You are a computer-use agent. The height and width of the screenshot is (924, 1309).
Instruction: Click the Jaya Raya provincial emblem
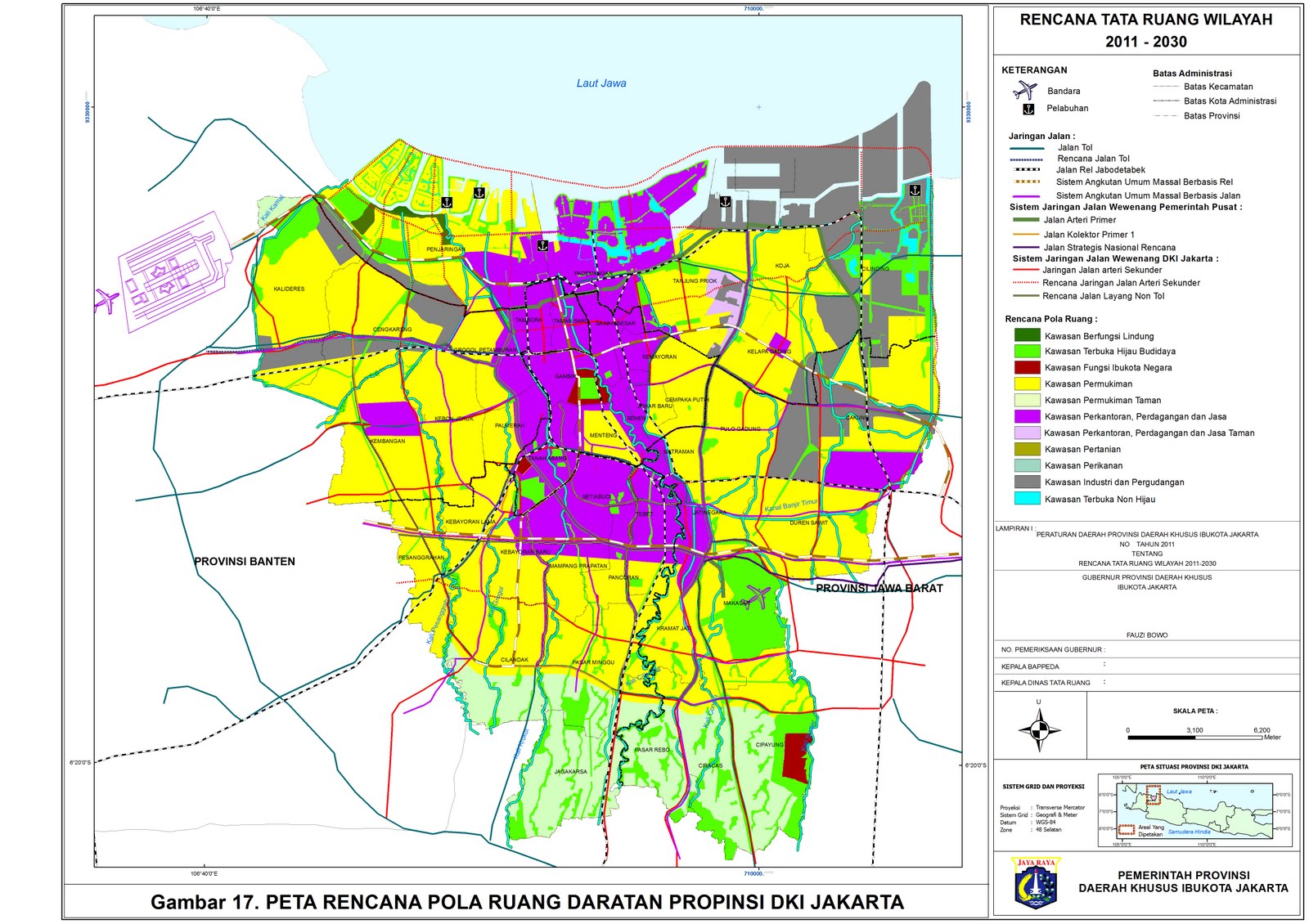point(1036,882)
